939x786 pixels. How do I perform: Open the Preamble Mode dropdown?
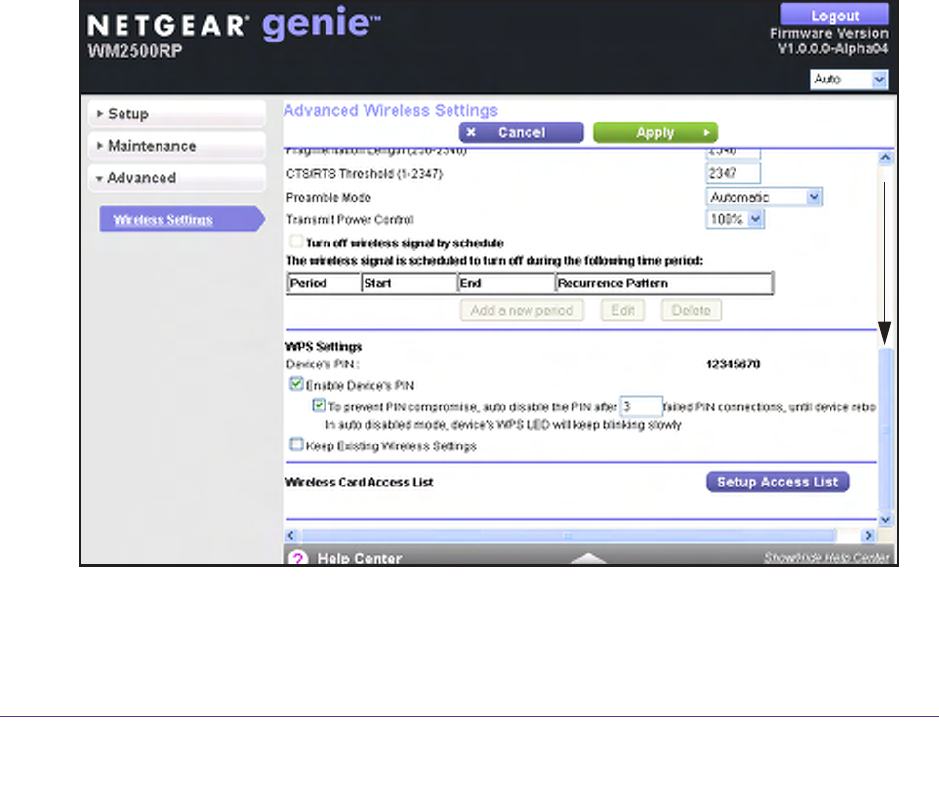[x=764, y=197]
